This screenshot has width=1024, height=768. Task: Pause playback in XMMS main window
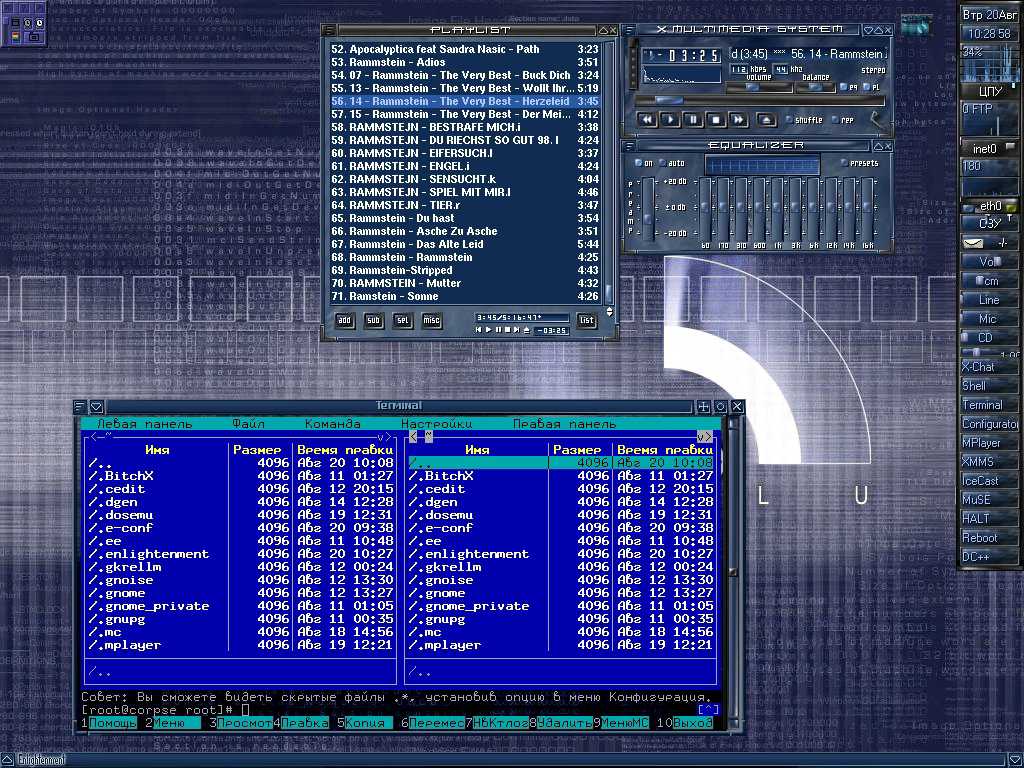point(693,120)
